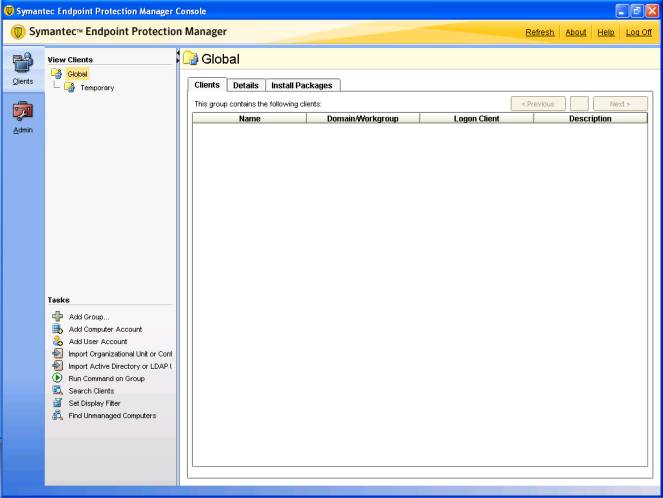Image resolution: width=663 pixels, height=498 pixels.
Task: Switch to the Install Packages tab
Action: [302, 85]
